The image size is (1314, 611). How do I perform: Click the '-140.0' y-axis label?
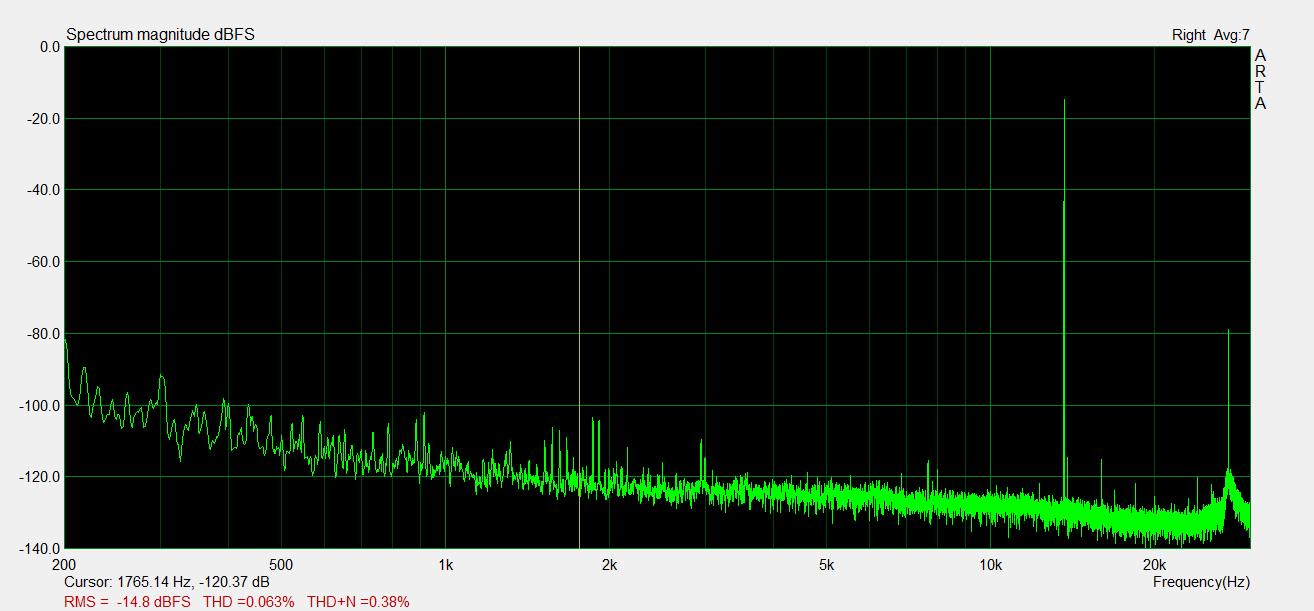point(38,549)
